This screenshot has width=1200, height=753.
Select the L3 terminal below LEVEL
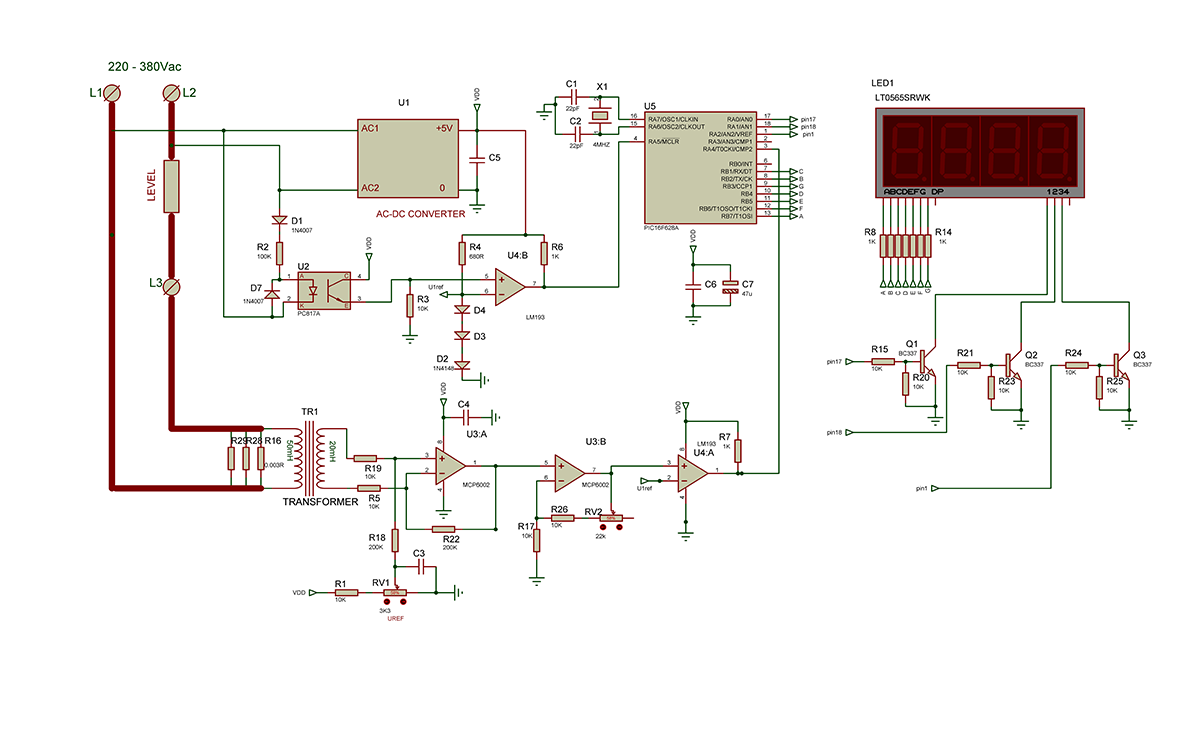[x=171, y=286]
